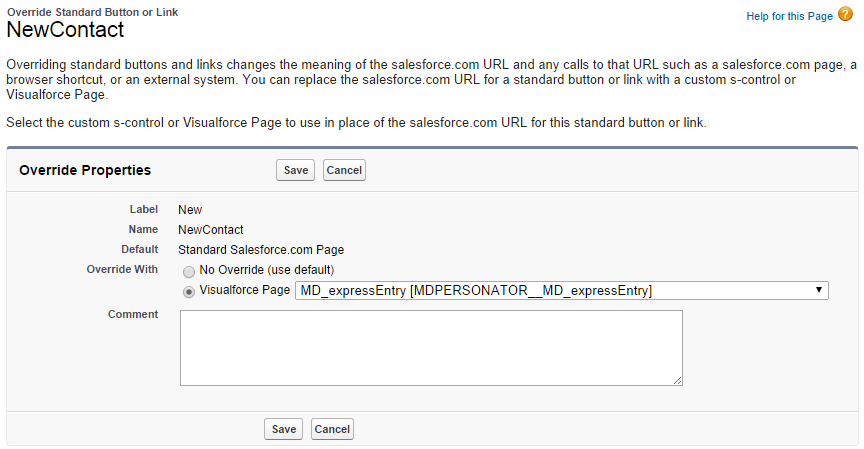Click the Comment field label

coord(133,314)
